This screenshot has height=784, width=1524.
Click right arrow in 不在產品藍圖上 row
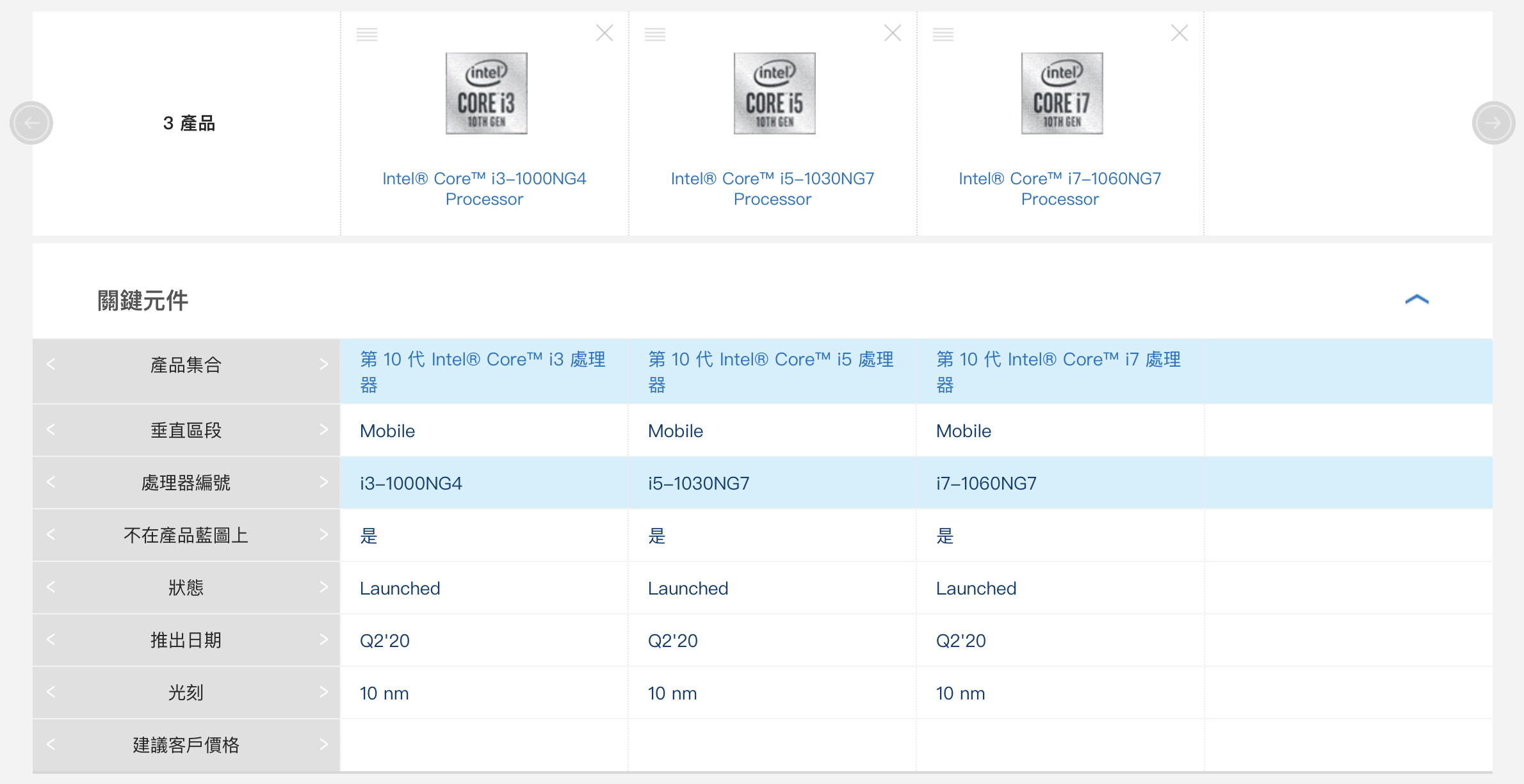(x=323, y=534)
